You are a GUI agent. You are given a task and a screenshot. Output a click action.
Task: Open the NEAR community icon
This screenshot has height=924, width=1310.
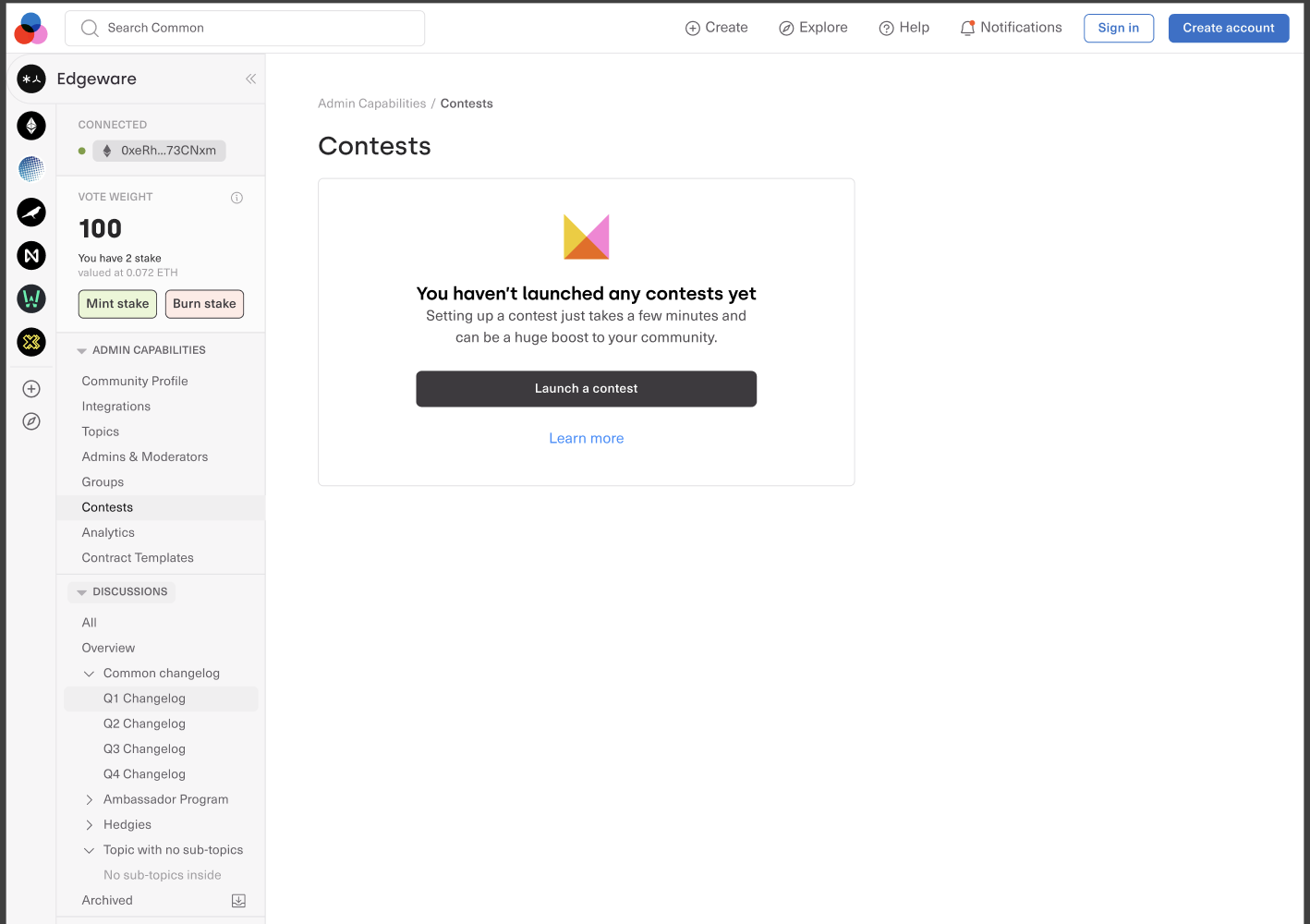pyautogui.click(x=31, y=255)
